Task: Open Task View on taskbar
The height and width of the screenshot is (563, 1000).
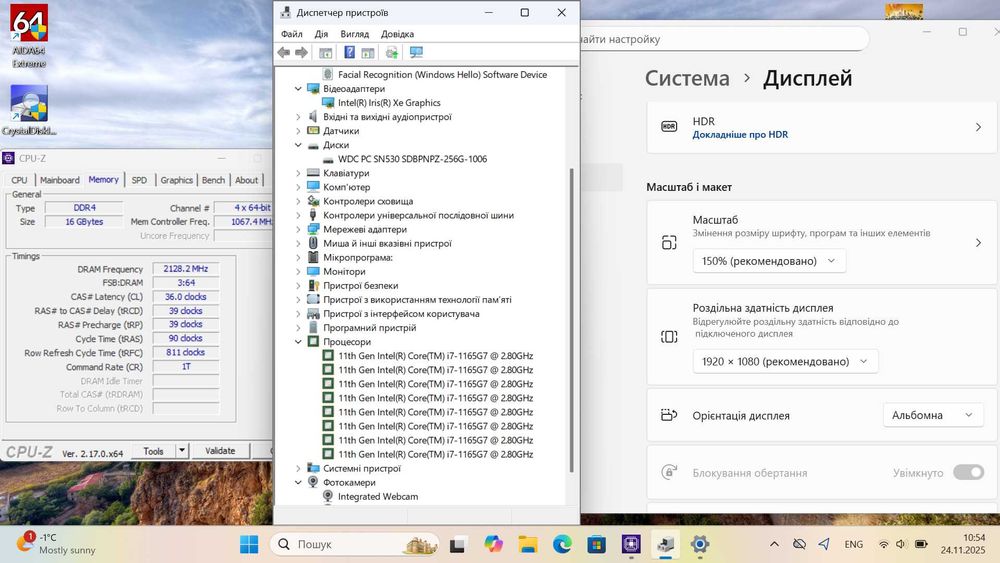Action: [457, 545]
